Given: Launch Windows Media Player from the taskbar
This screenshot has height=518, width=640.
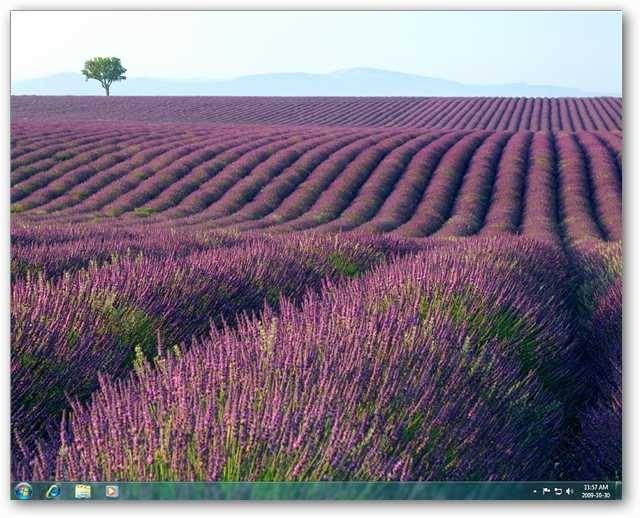Looking at the screenshot, I should click(x=112, y=491).
